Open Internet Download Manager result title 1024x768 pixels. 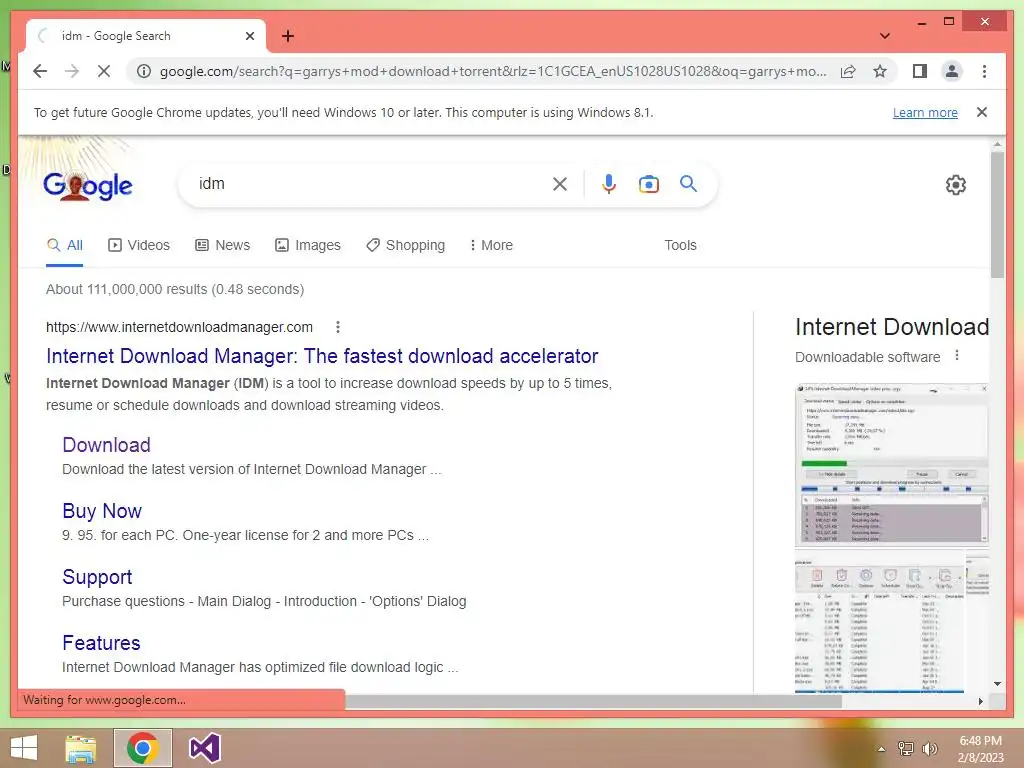coord(322,356)
